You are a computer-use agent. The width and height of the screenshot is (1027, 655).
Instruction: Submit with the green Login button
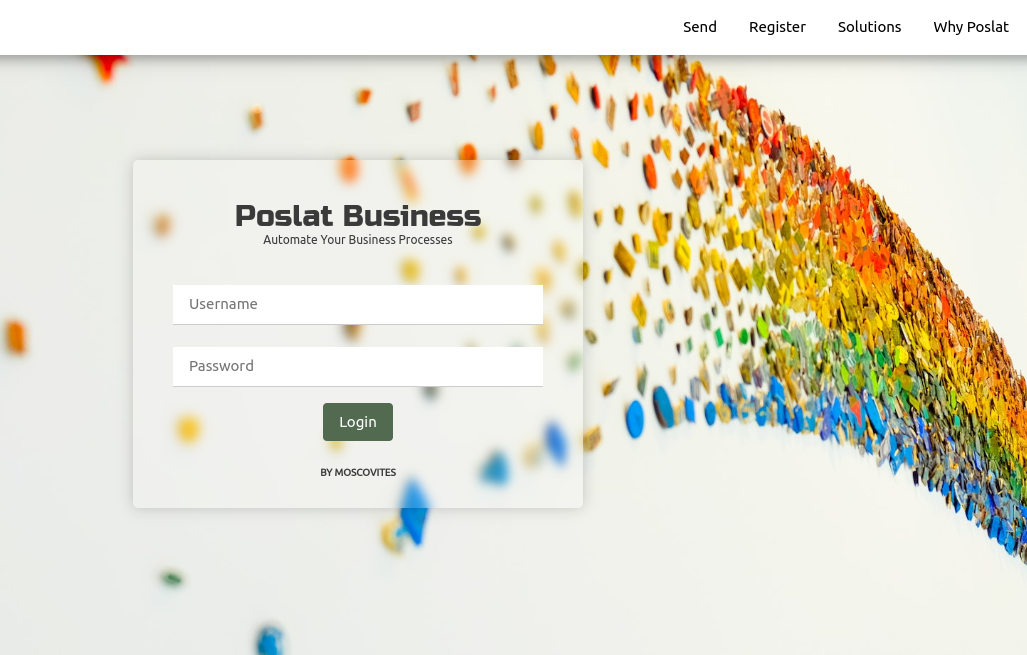358,422
